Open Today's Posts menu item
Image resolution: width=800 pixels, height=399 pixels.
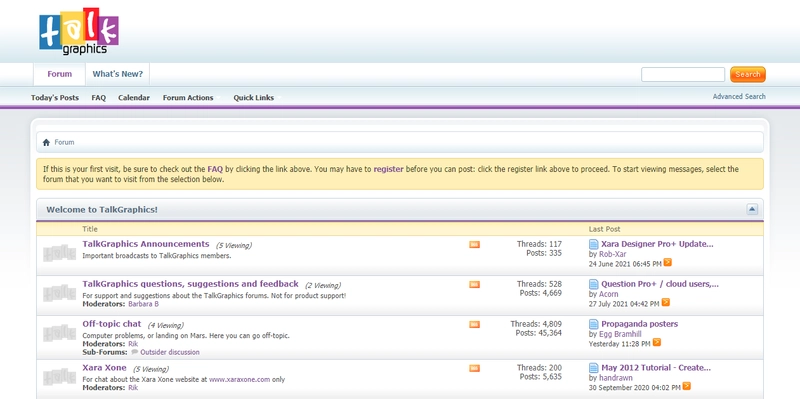click(55, 97)
